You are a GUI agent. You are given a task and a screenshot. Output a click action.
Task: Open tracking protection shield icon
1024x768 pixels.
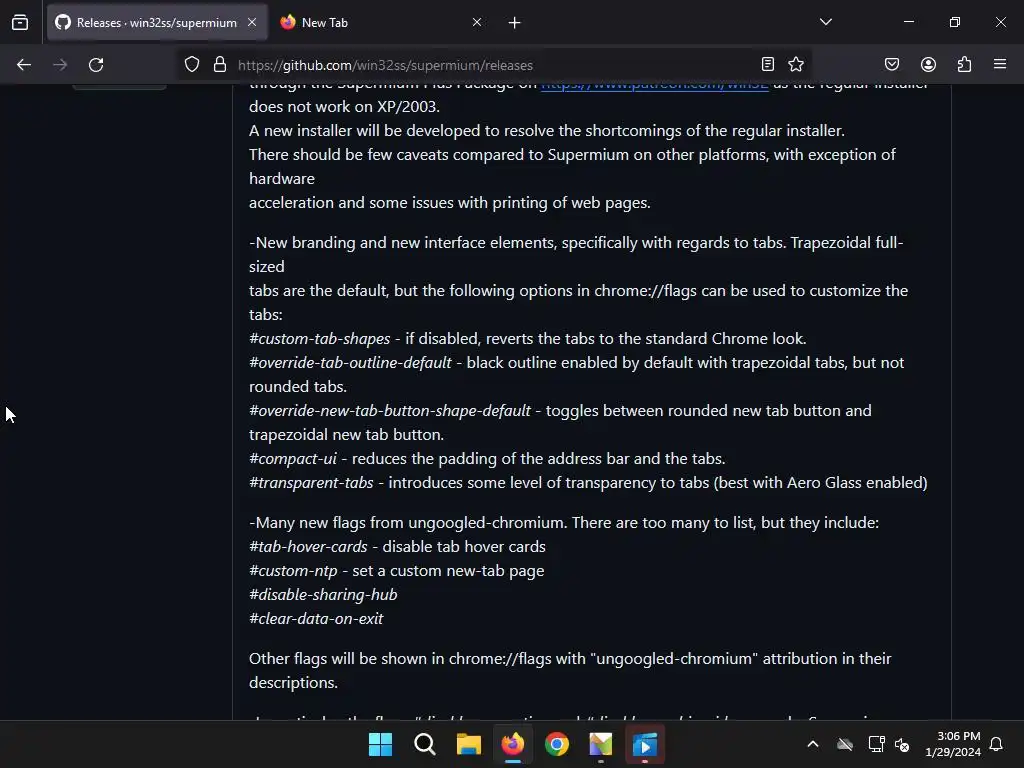click(191, 64)
